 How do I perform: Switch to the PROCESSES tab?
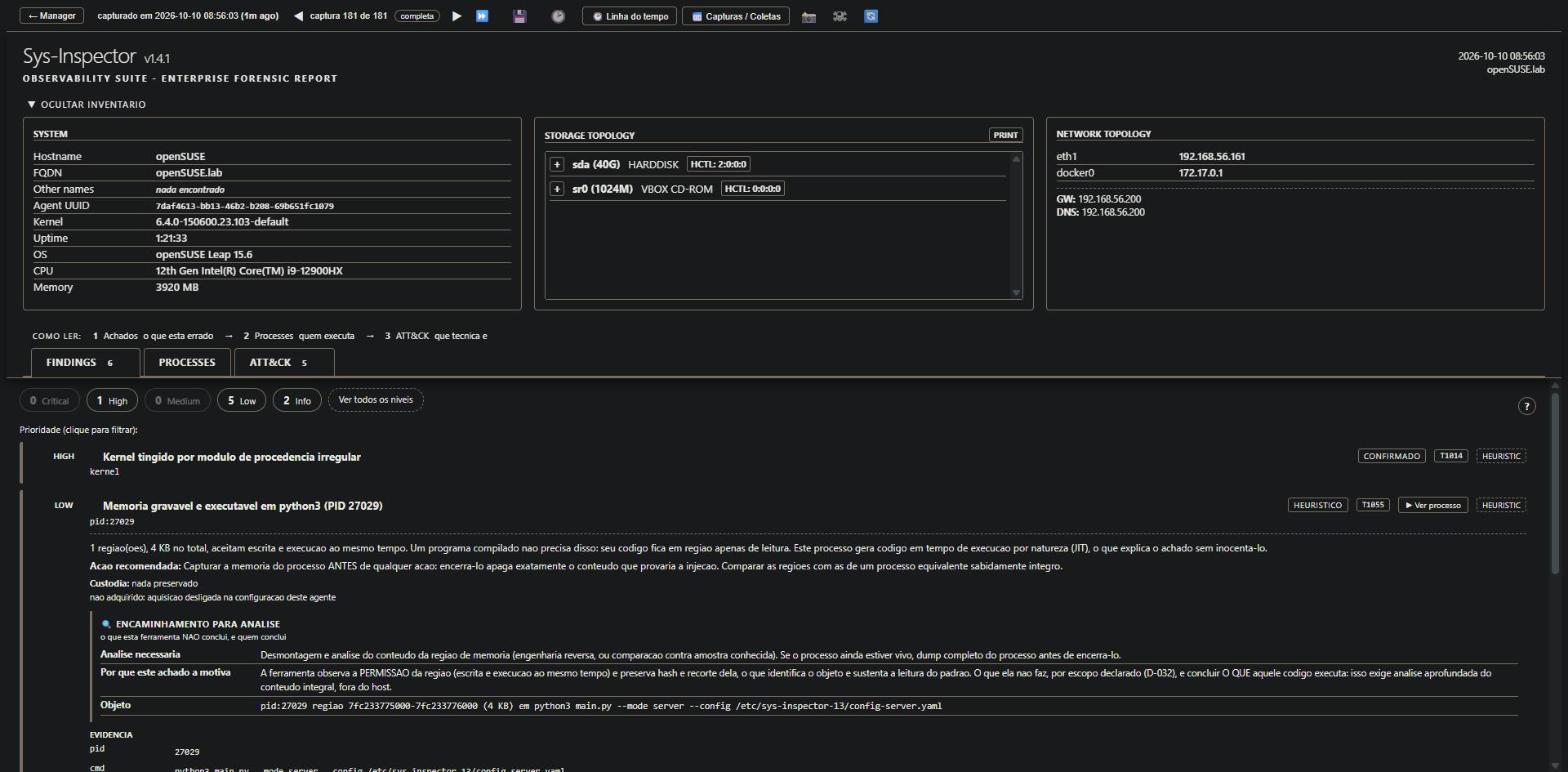[x=187, y=362]
